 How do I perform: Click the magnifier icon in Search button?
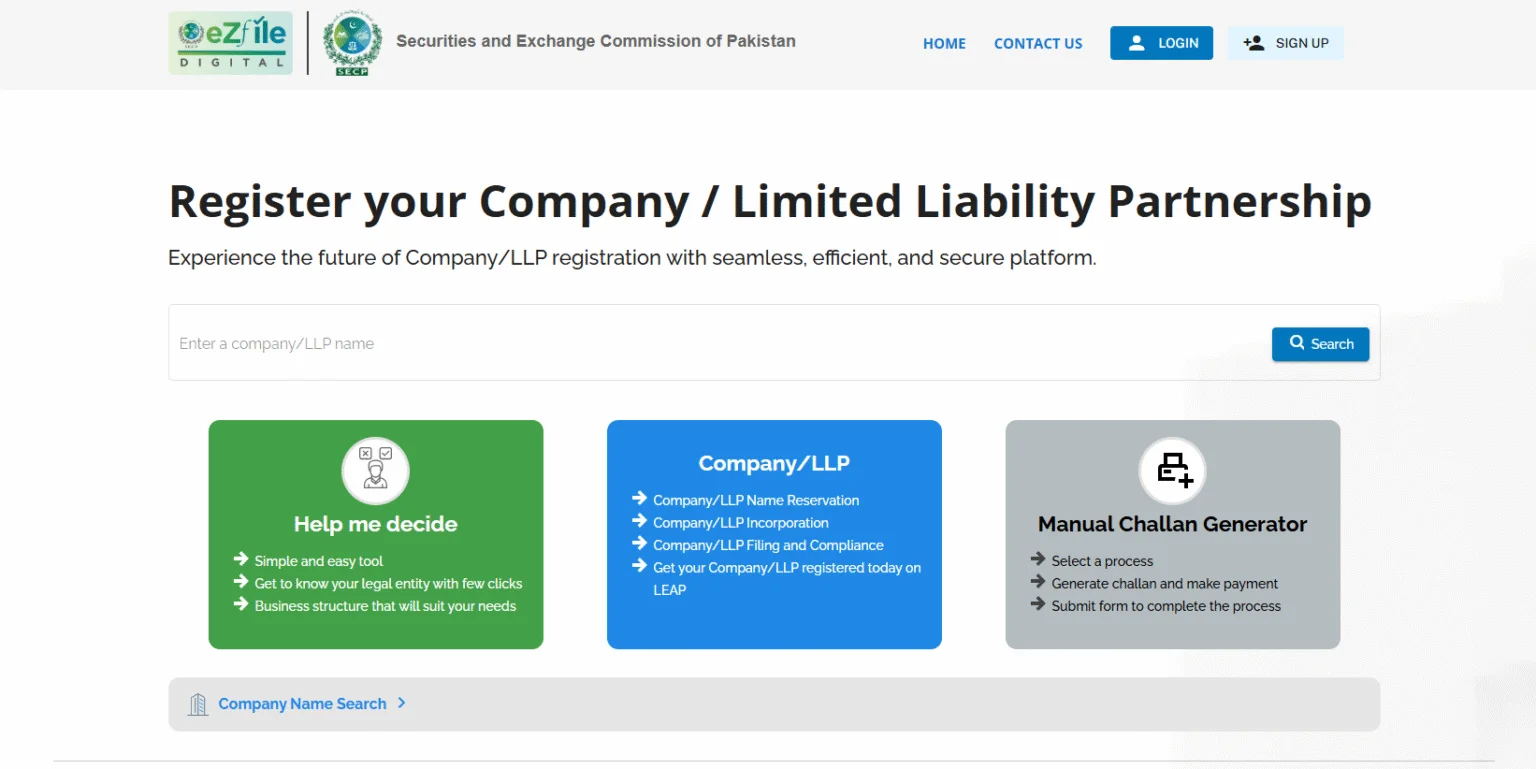pyautogui.click(x=1297, y=343)
